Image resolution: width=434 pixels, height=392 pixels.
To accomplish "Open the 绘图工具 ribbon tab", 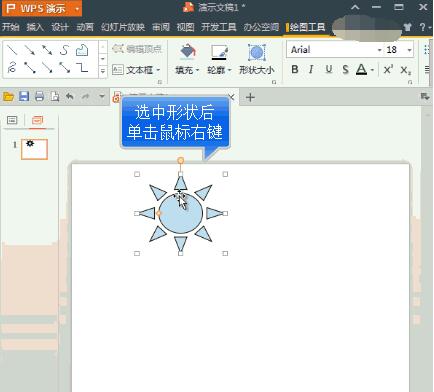I will click(307, 27).
